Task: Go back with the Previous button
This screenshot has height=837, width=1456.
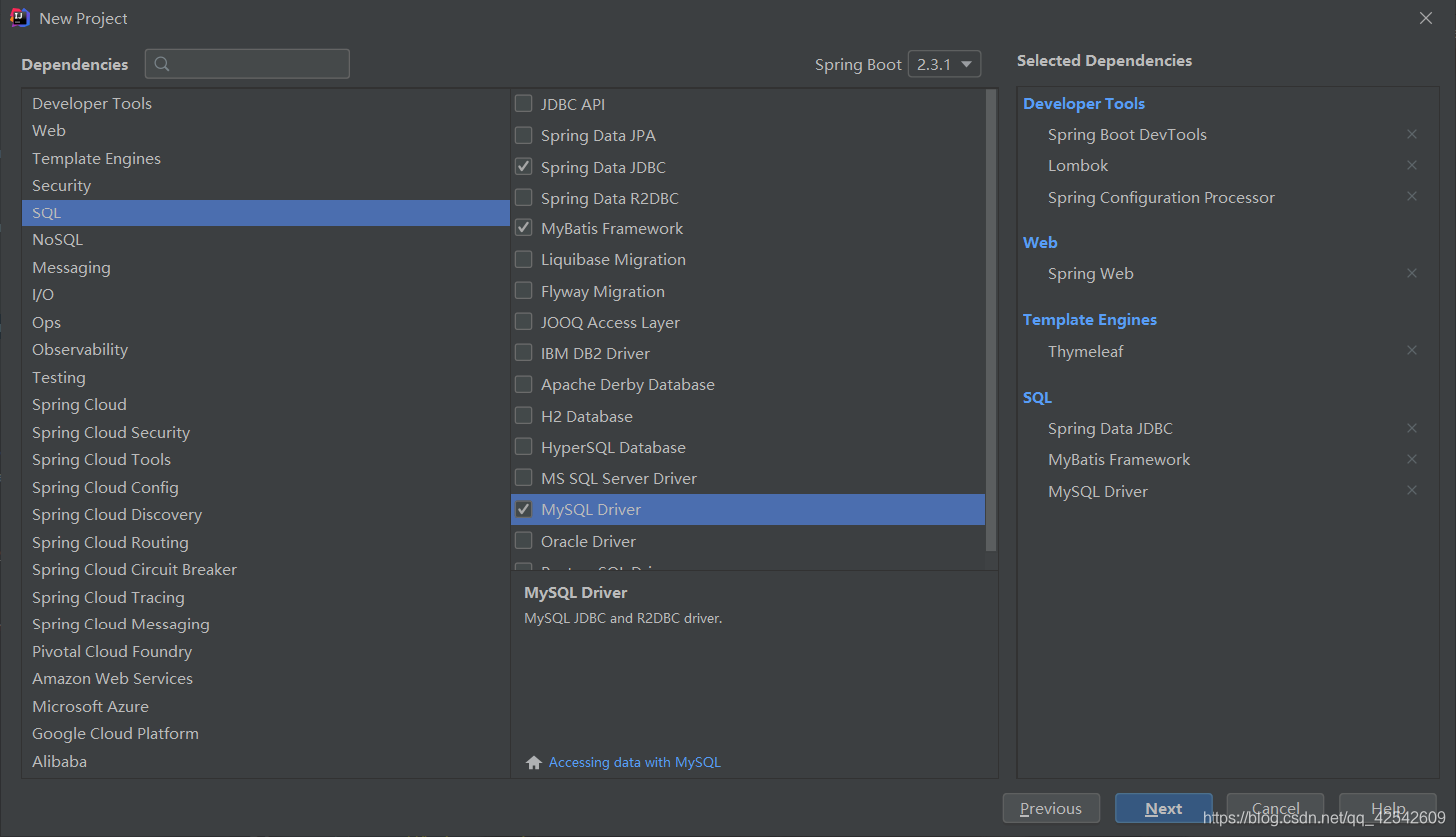Action: click(x=1051, y=809)
